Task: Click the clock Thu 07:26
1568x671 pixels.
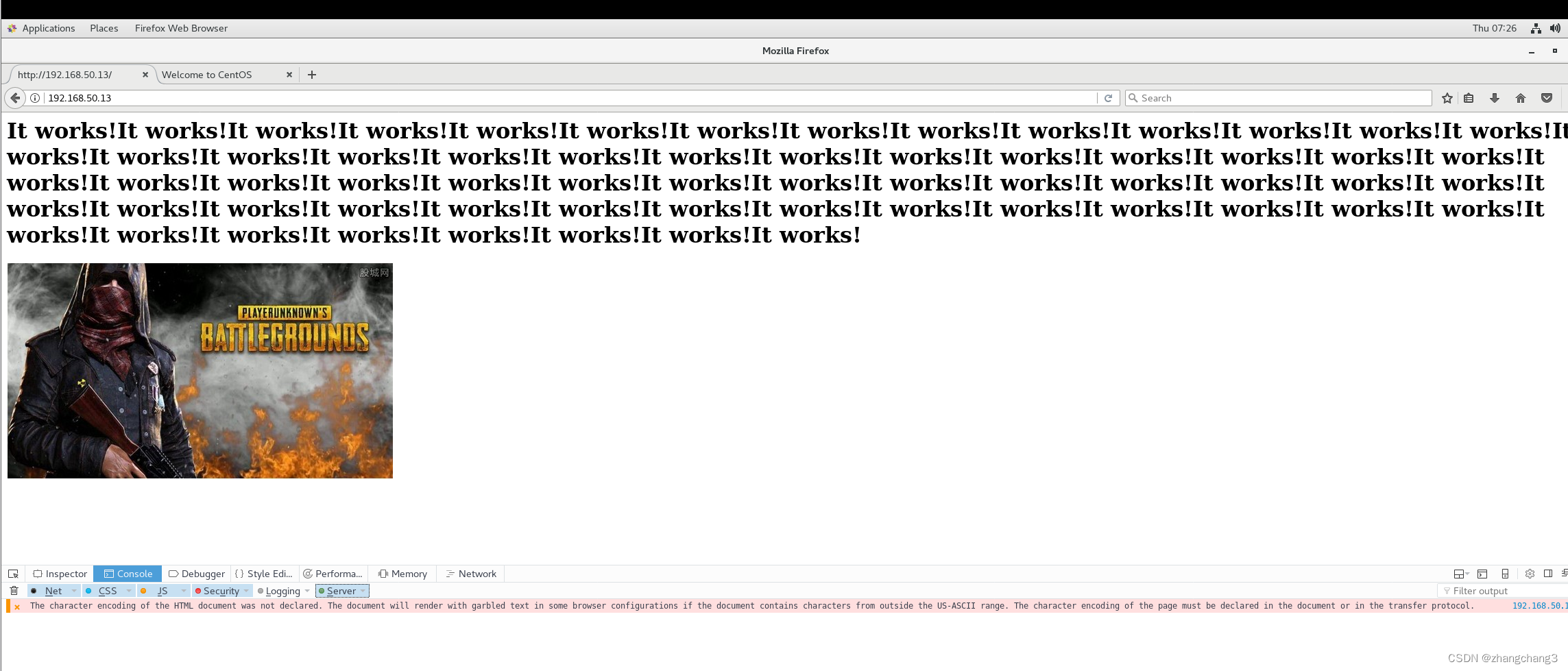Action: pos(1495,28)
